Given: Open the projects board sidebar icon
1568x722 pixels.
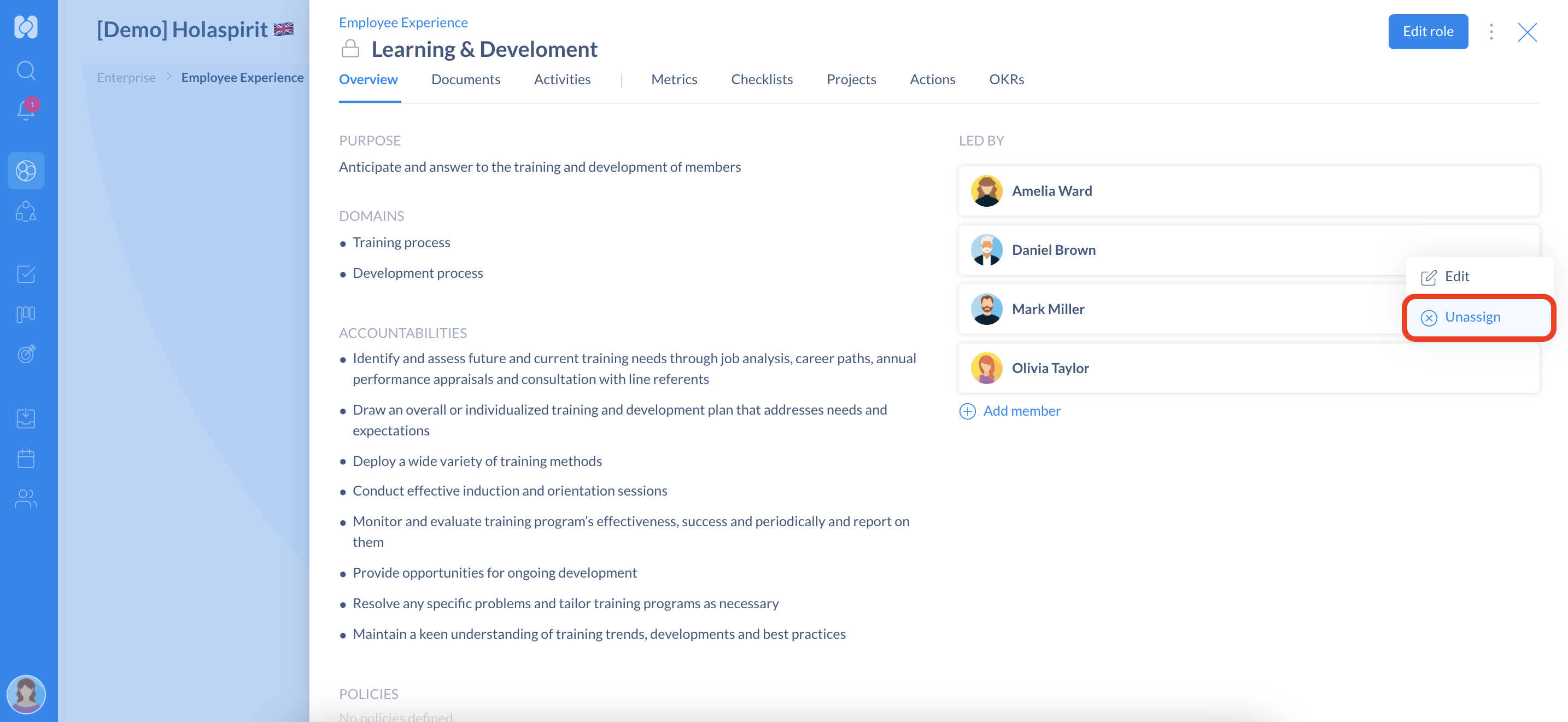Looking at the screenshot, I should pyautogui.click(x=26, y=314).
